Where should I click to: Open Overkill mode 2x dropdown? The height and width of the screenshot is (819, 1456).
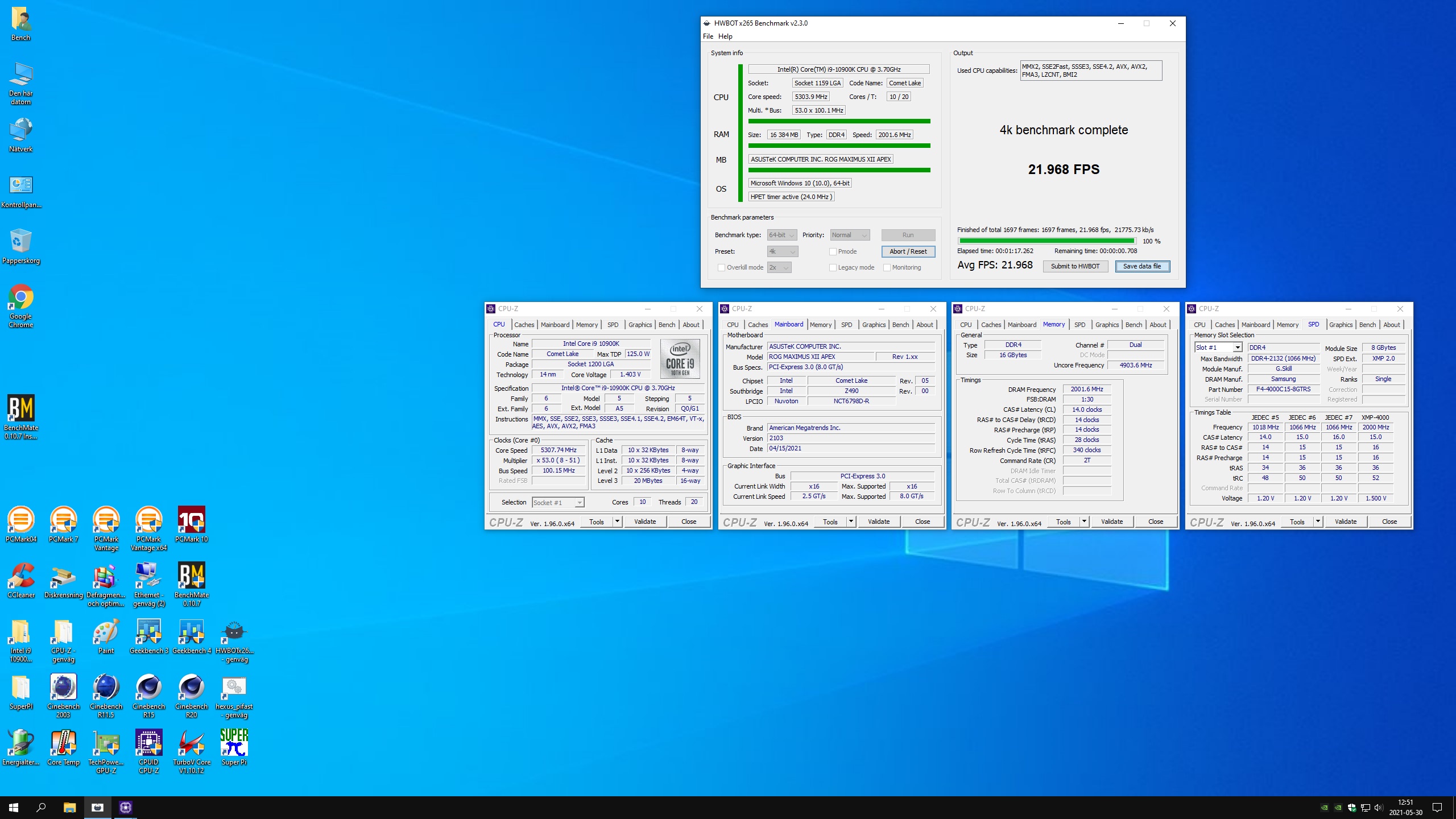point(779,267)
